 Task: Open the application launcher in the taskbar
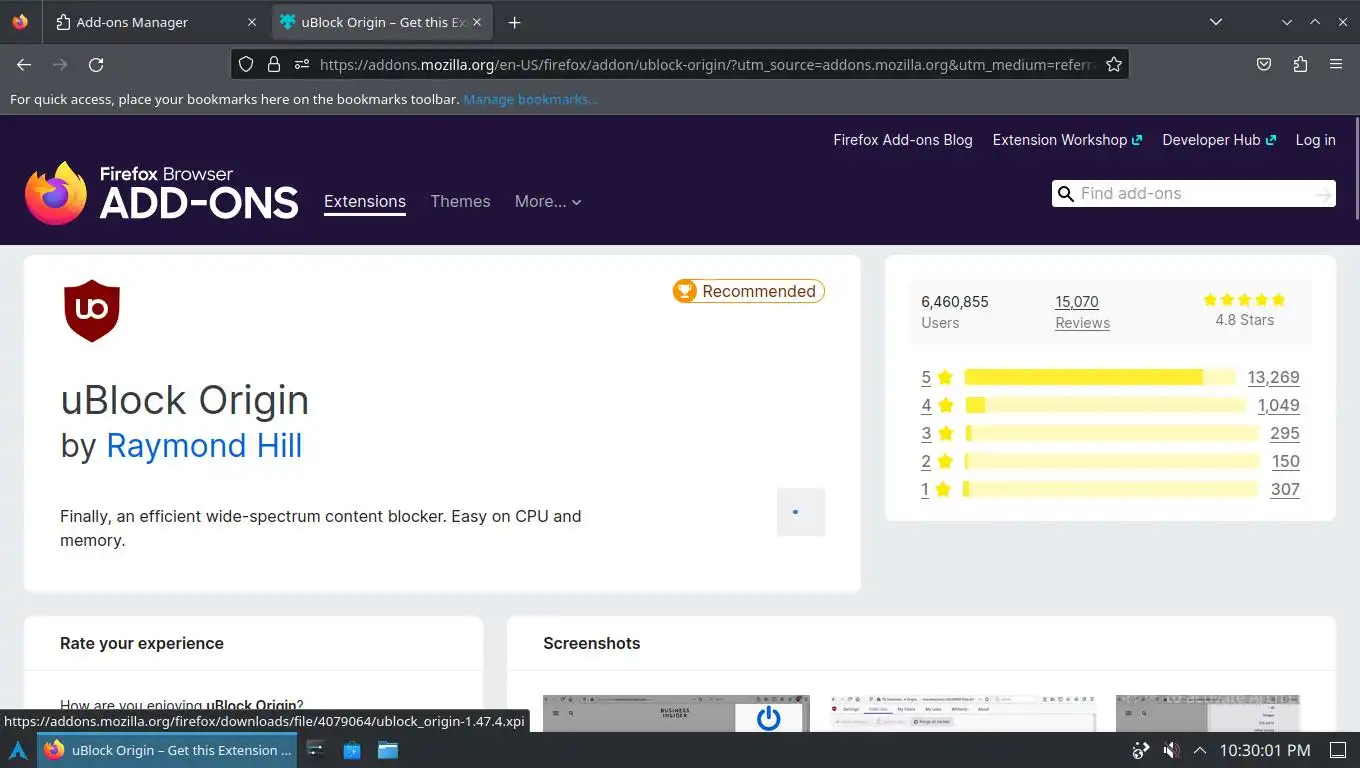tap(18, 750)
